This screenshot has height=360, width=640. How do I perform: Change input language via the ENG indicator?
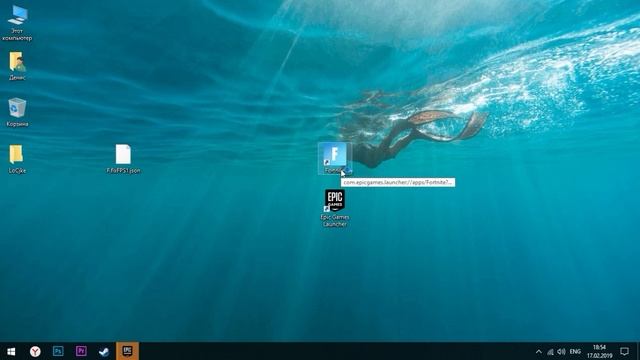click(x=575, y=351)
